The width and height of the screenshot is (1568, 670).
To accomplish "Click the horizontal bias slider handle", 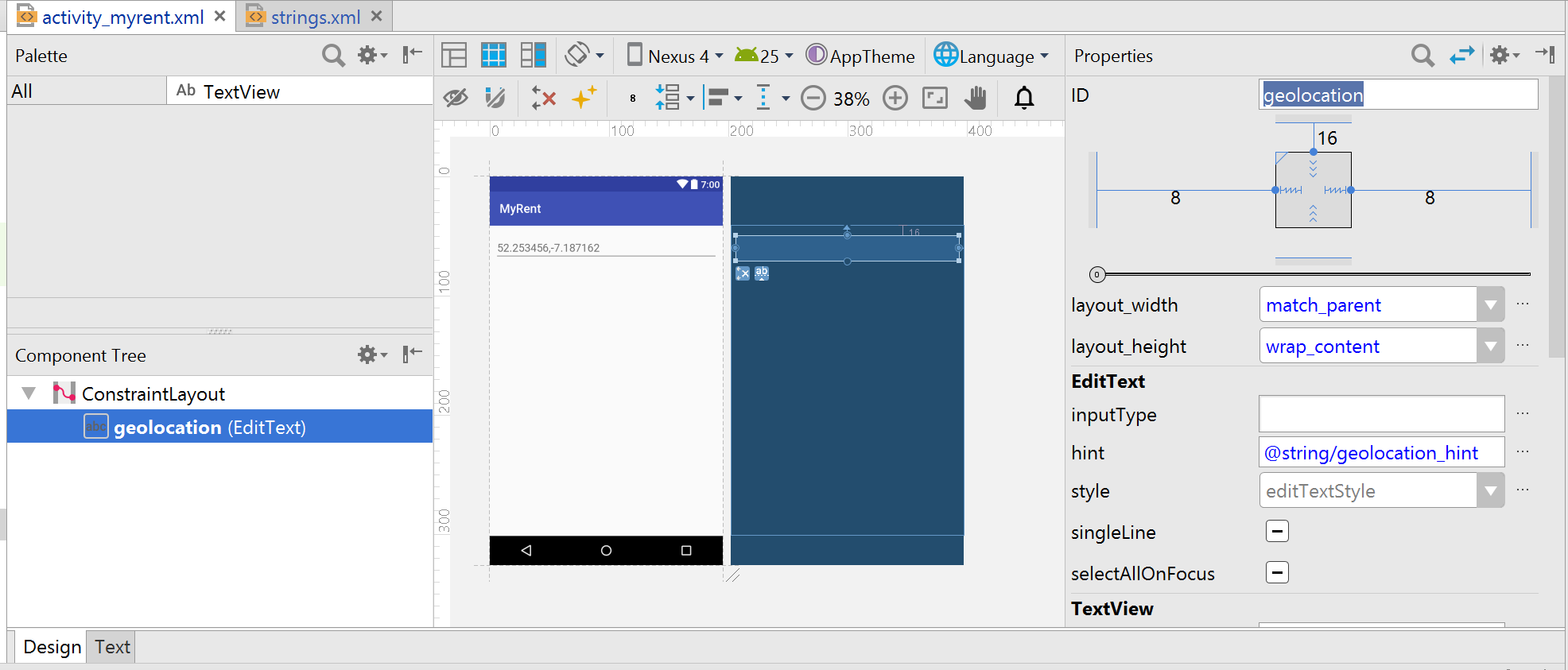I will point(1097,274).
